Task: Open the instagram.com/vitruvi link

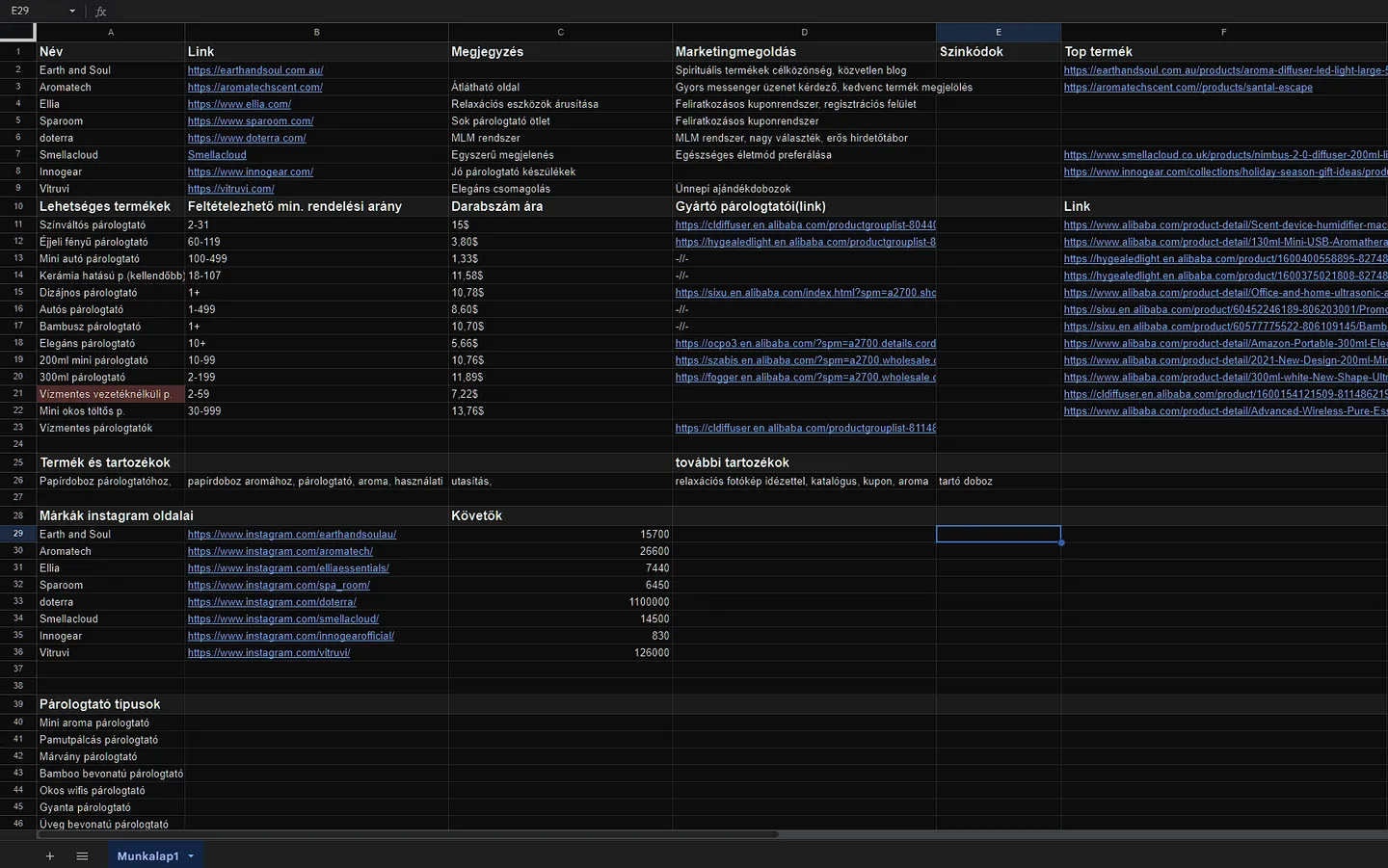Action: (269, 653)
